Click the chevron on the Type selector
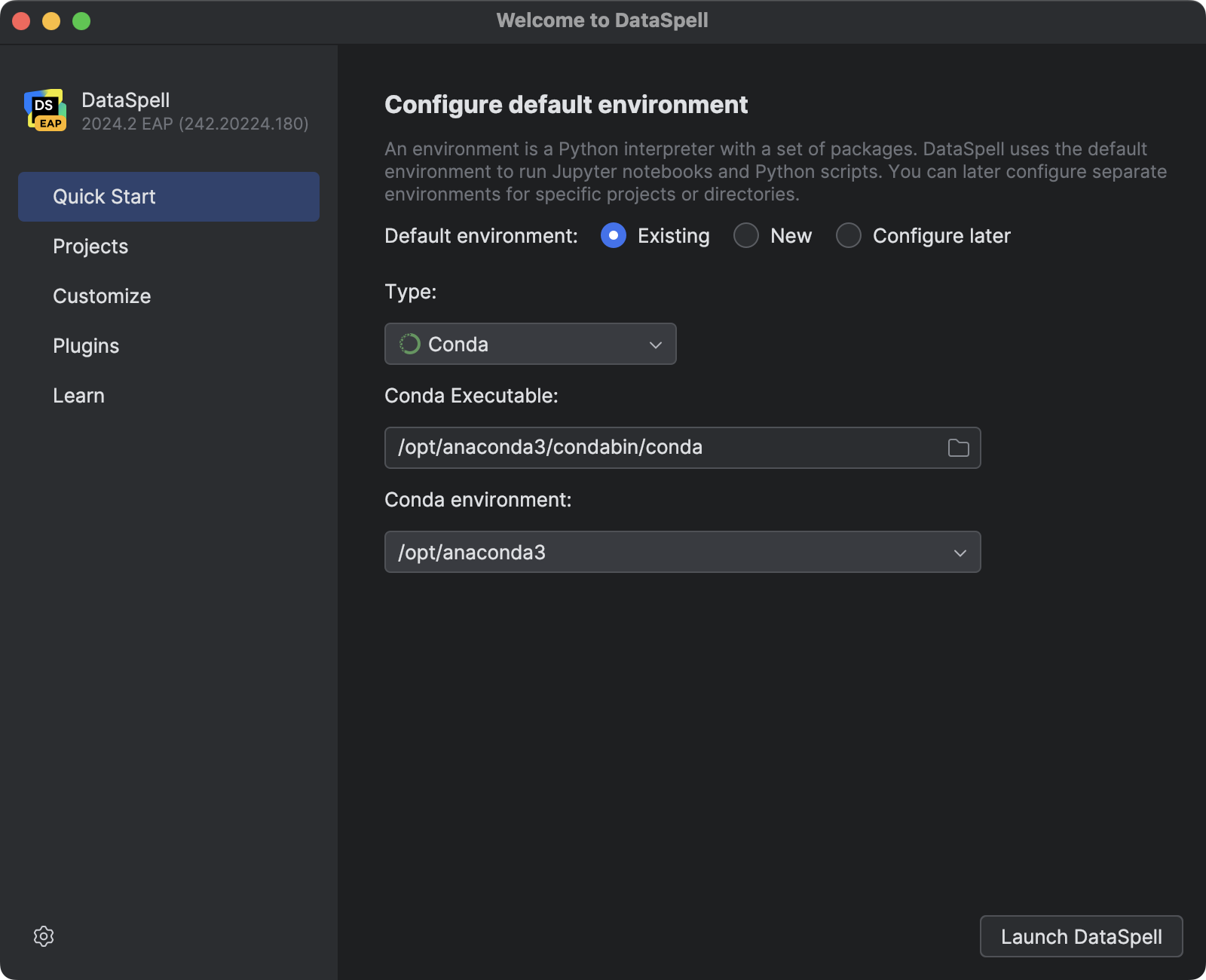Image resolution: width=1206 pixels, height=980 pixels. click(655, 344)
